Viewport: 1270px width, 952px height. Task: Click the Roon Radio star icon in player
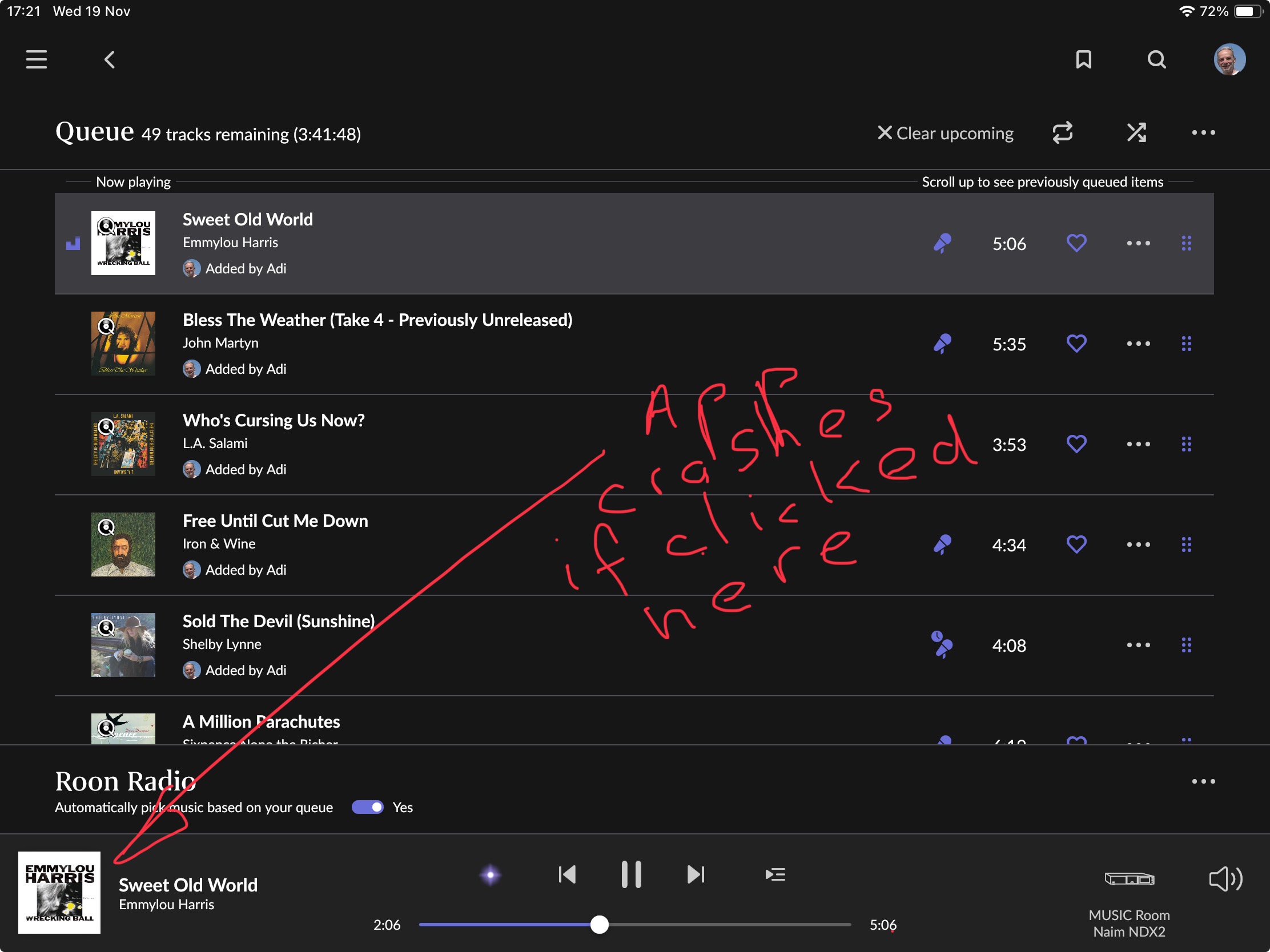pos(490,874)
